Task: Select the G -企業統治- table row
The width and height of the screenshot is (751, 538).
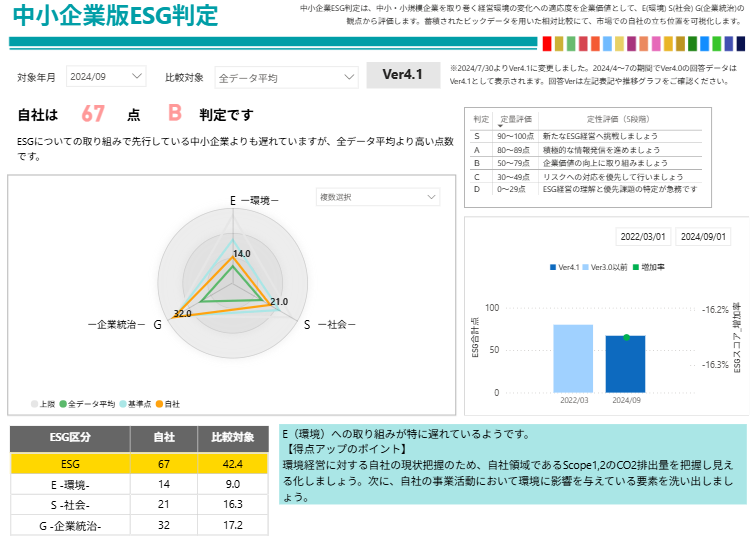Action: (x=139, y=525)
